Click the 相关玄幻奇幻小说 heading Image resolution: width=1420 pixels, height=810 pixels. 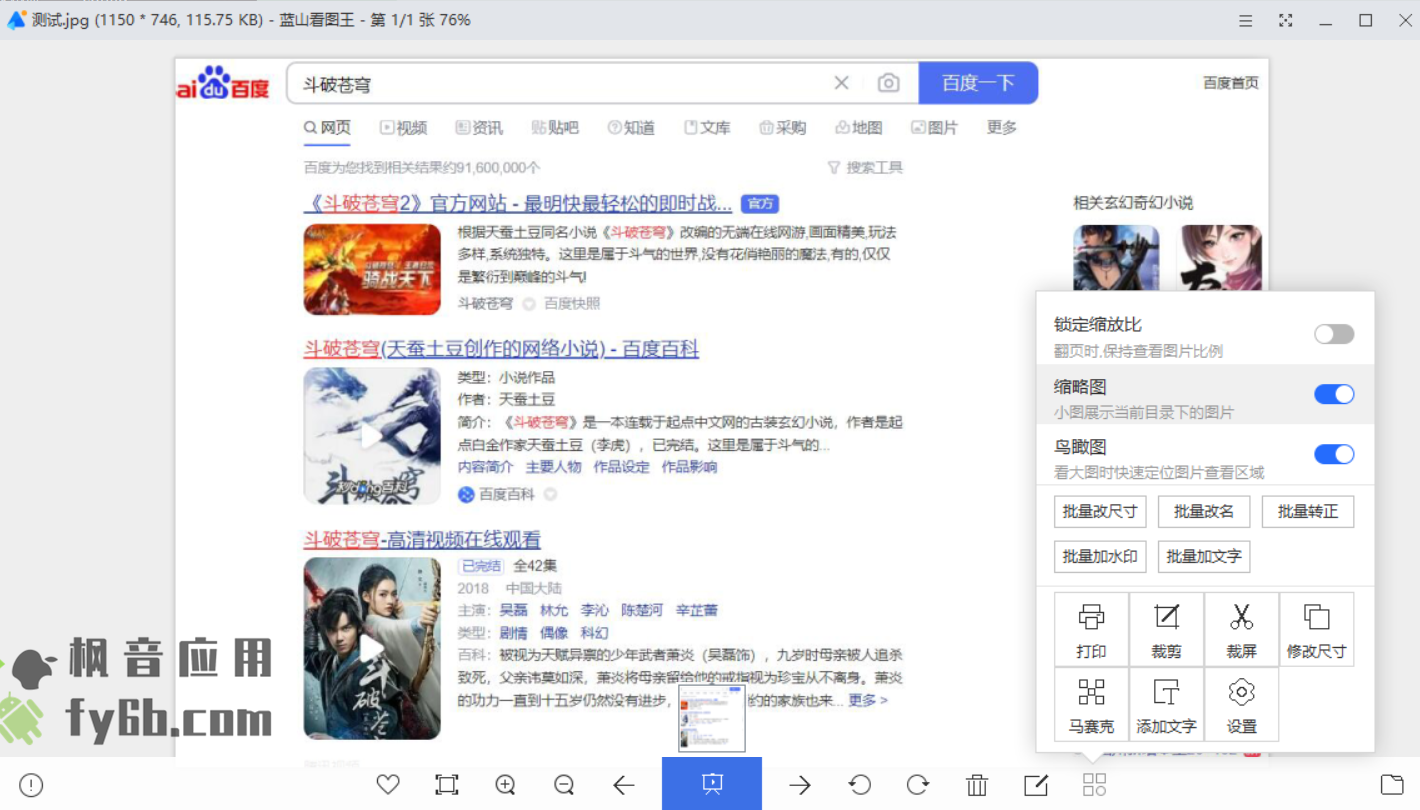coord(1133,203)
